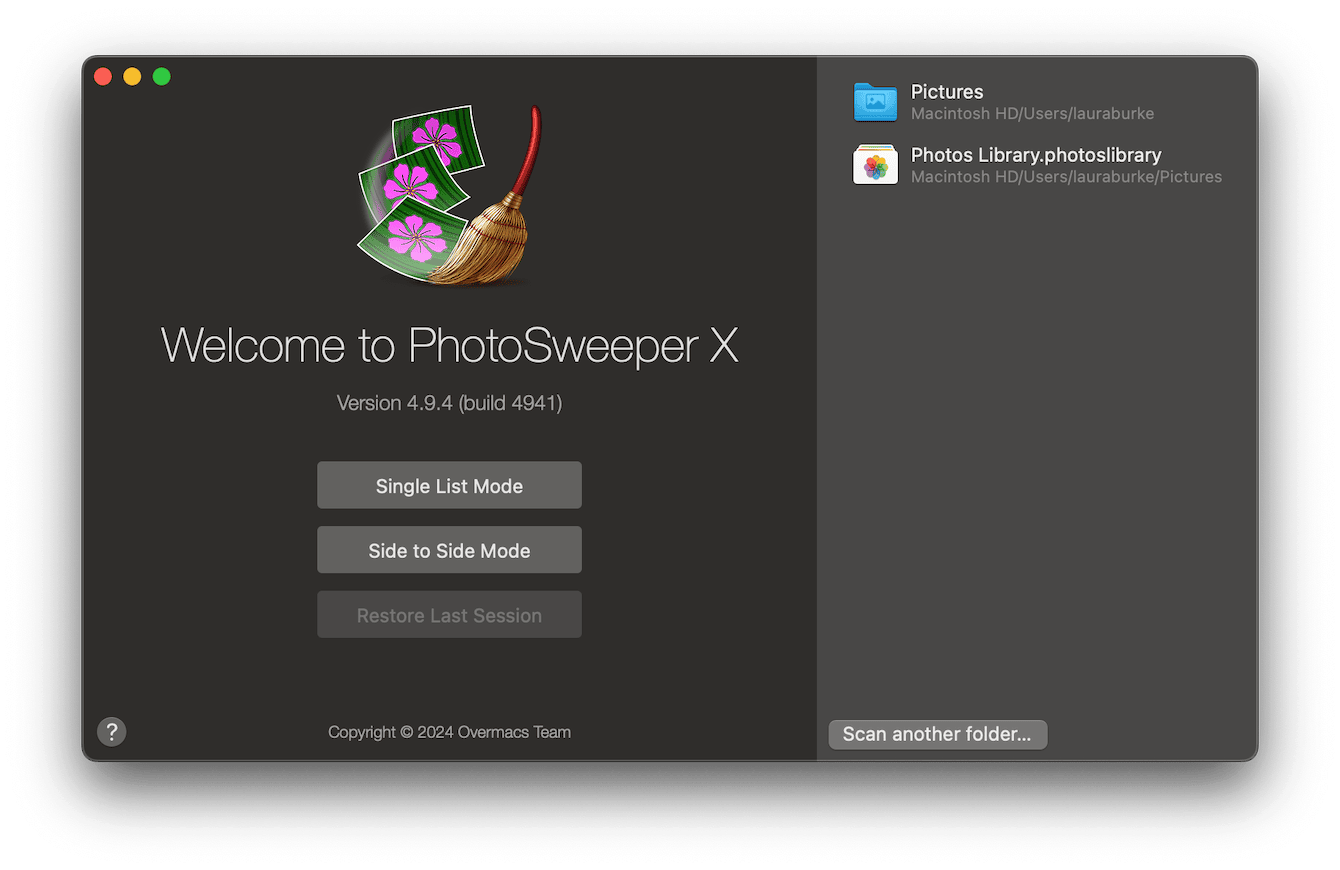Select the Pictures folder name
The width and height of the screenshot is (1340, 870).
[947, 92]
